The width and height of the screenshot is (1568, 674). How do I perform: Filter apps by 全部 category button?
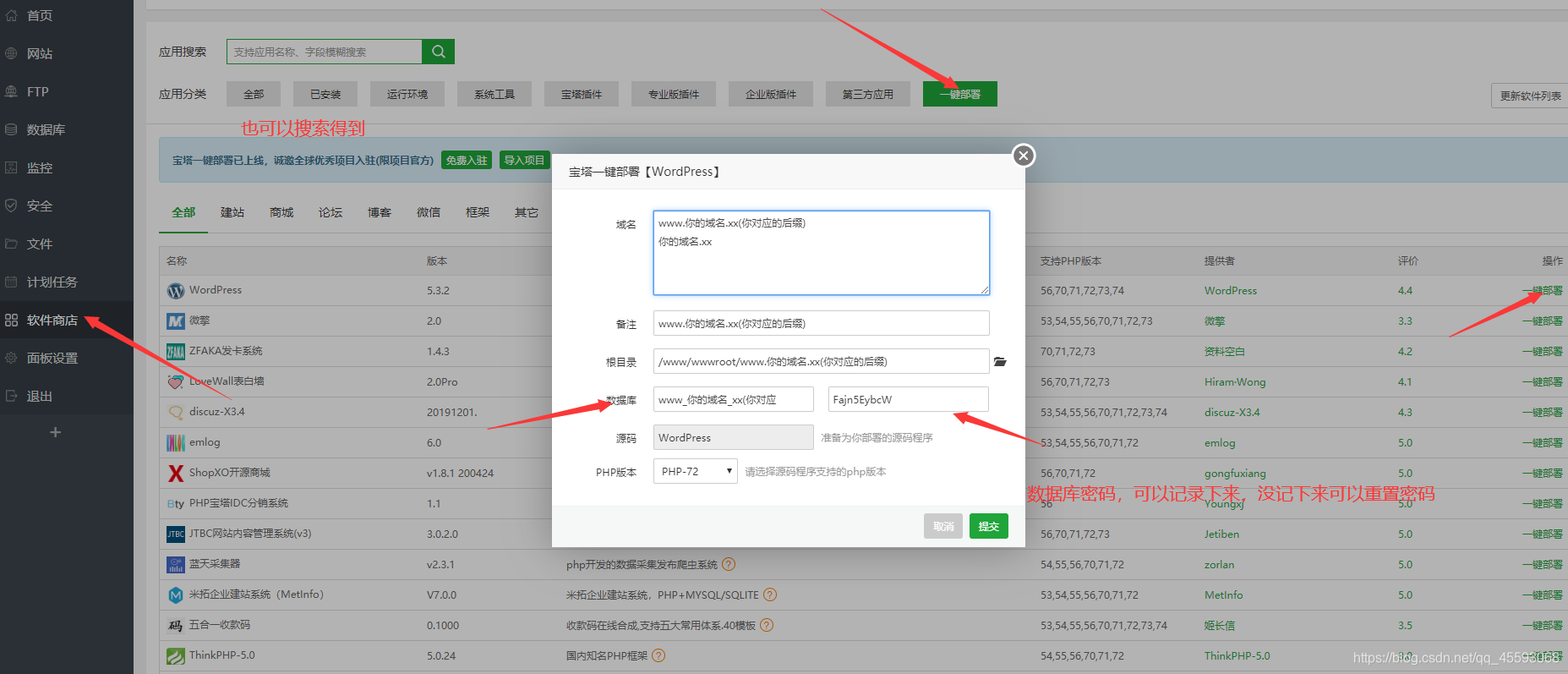pyautogui.click(x=254, y=94)
